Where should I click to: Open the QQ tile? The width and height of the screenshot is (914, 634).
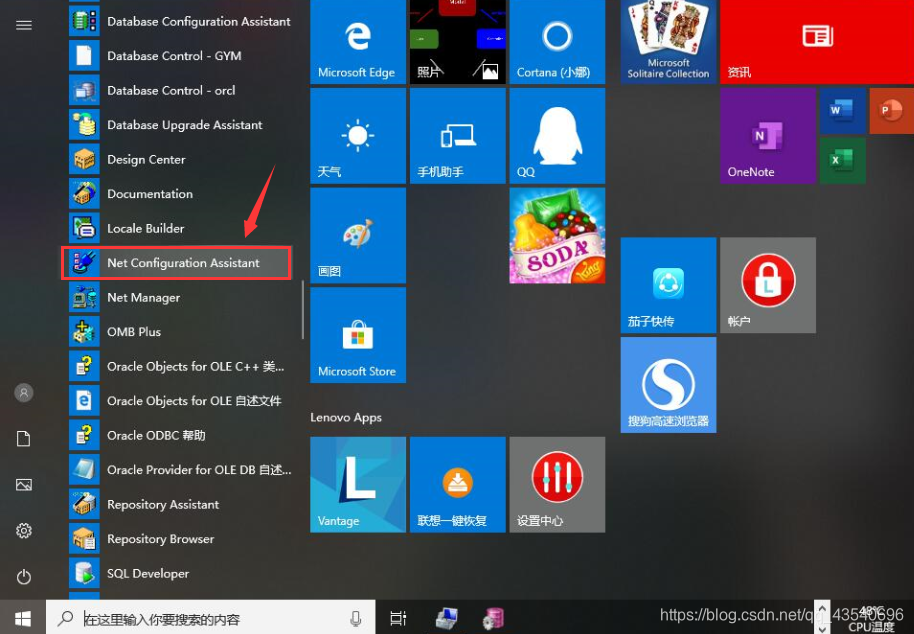pos(557,136)
